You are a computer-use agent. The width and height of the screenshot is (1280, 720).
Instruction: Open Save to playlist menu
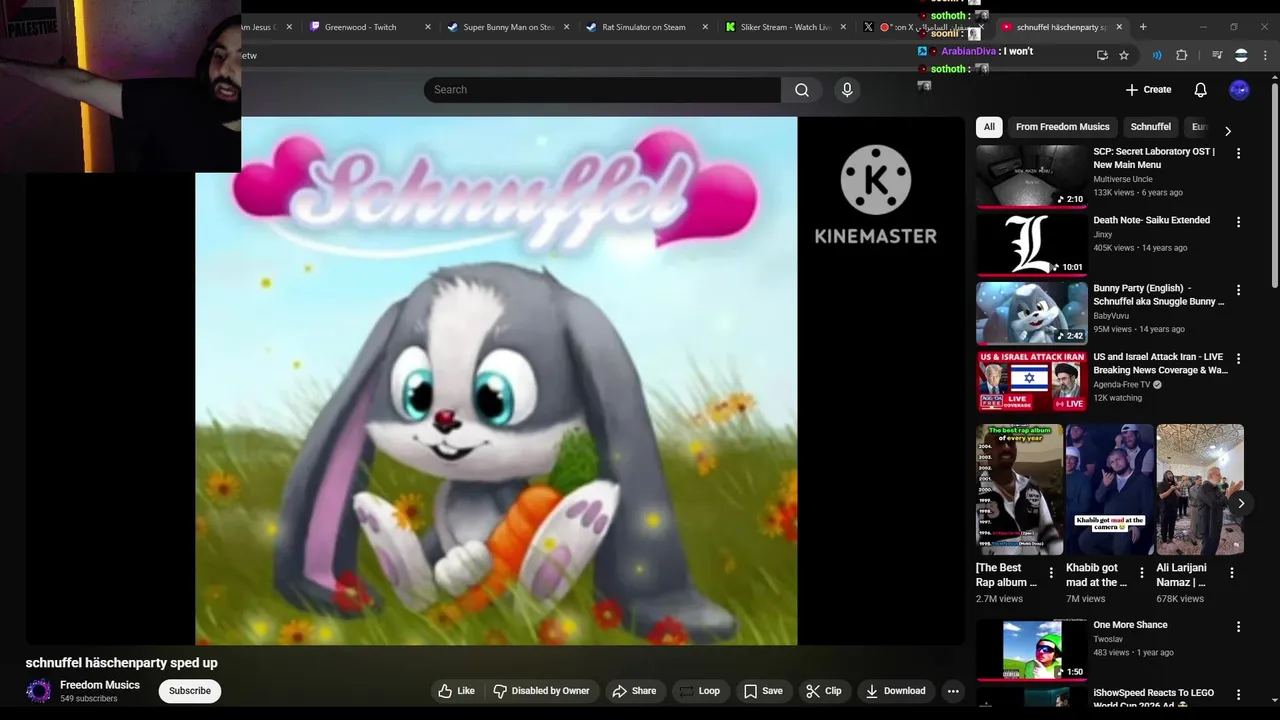pos(763,691)
